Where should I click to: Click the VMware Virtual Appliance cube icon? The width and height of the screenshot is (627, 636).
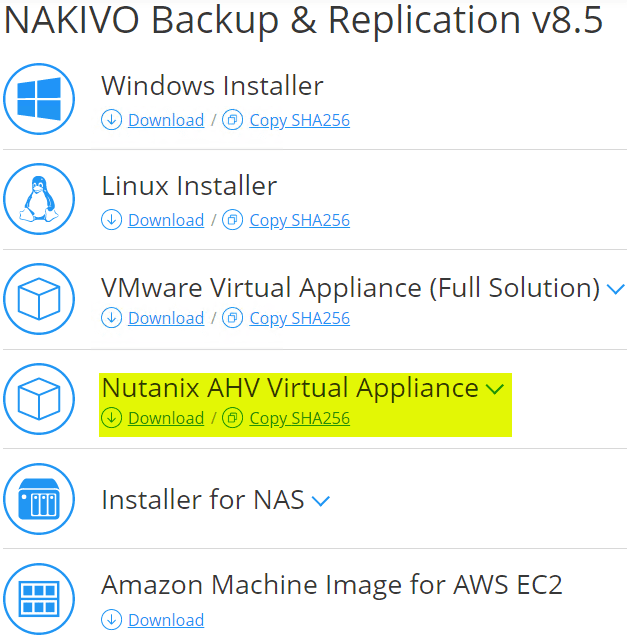click(x=39, y=299)
